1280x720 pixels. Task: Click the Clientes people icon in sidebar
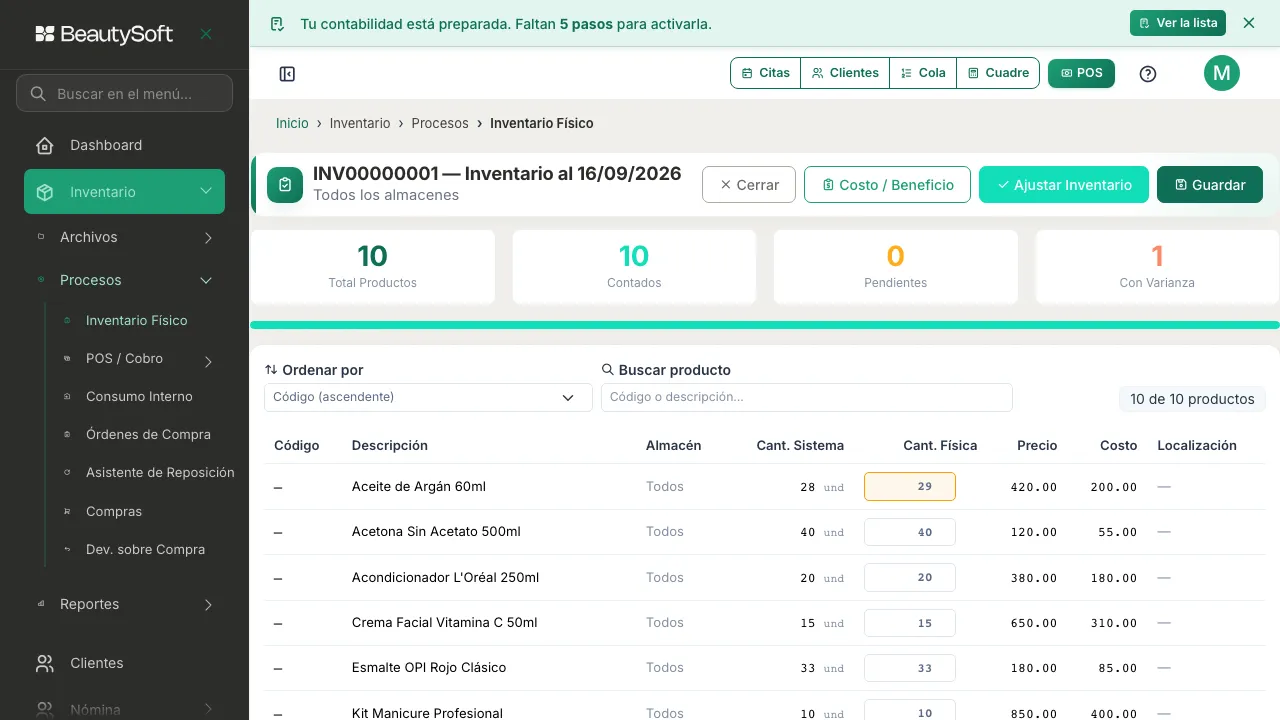pos(45,663)
